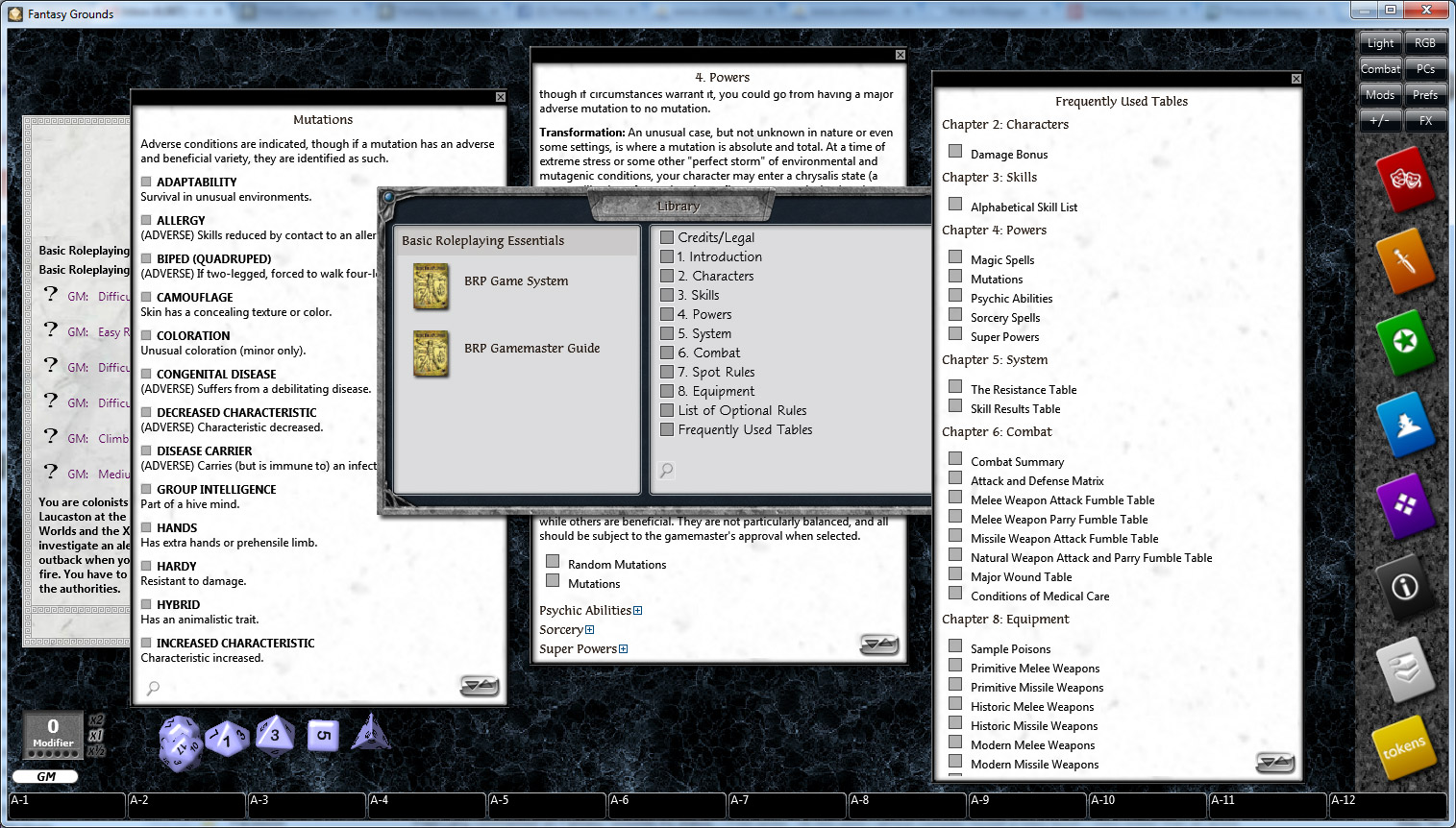Expand the Super Powers section
The image size is (1456, 828).
[625, 648]
